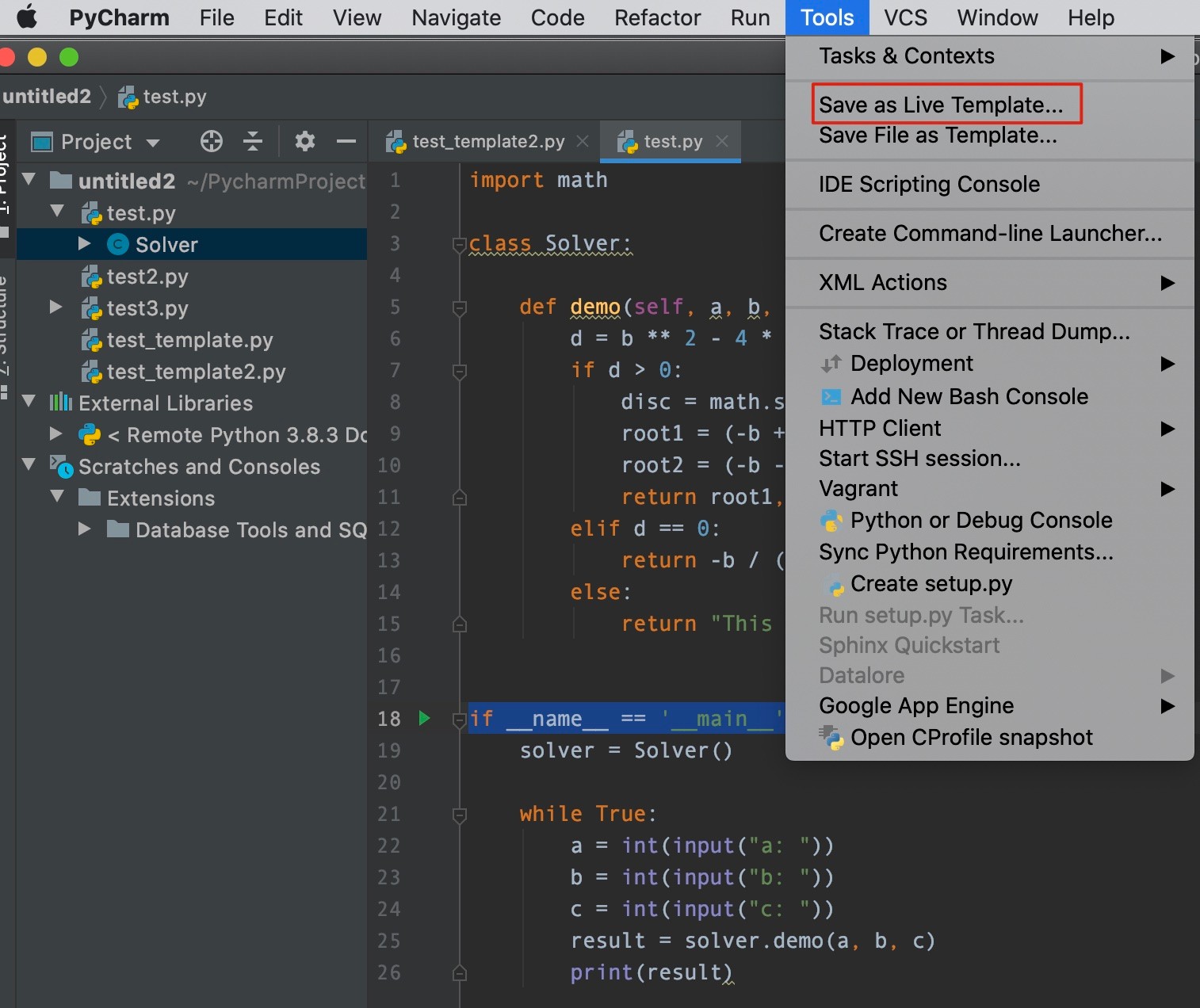
Task: Select test2.py in project tree
Action: (x=147, y=277)
